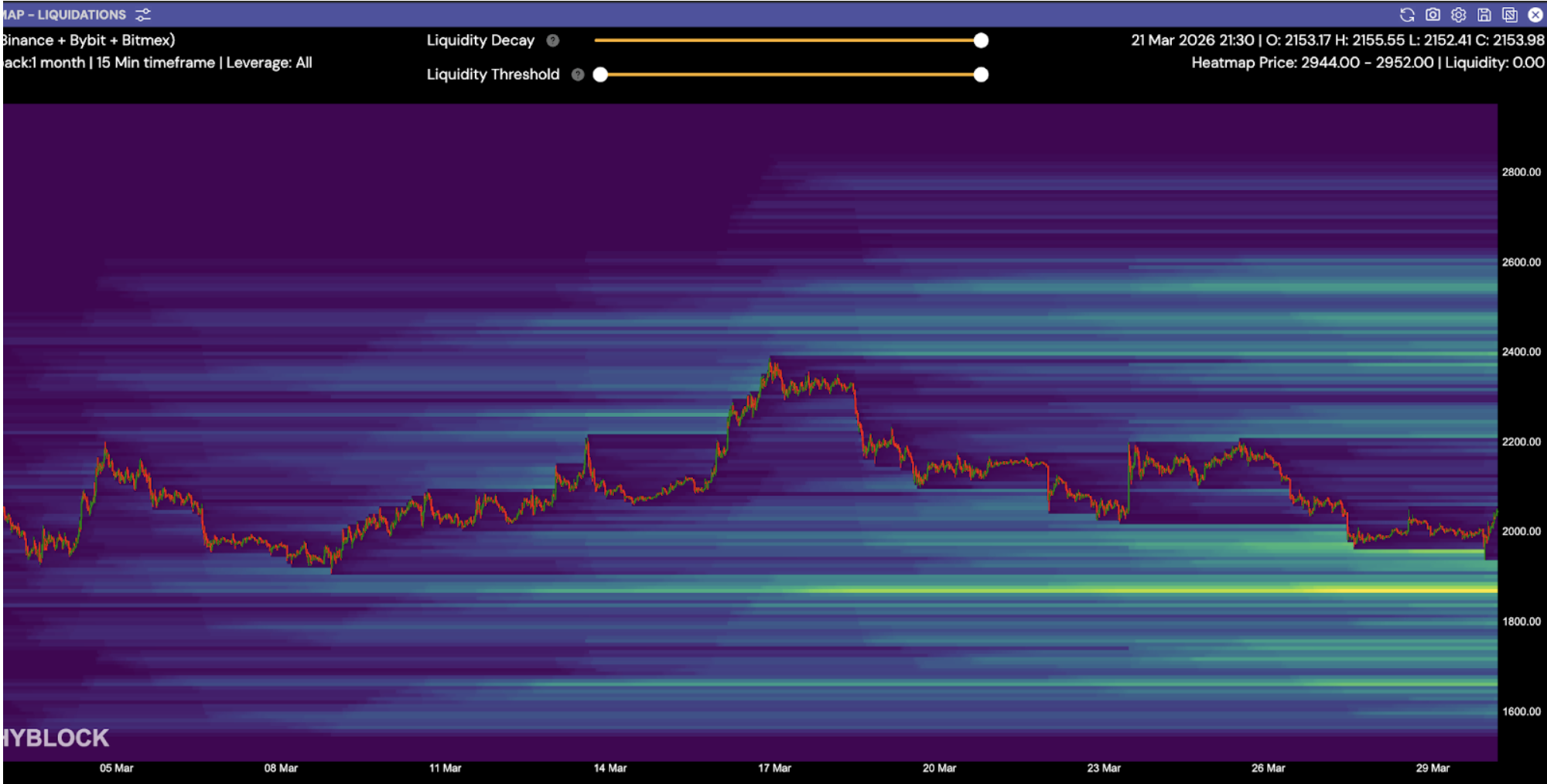Click the 1800.00 price axis label
Screen dimensions: 1547x784
click(x=1521, y=622)
